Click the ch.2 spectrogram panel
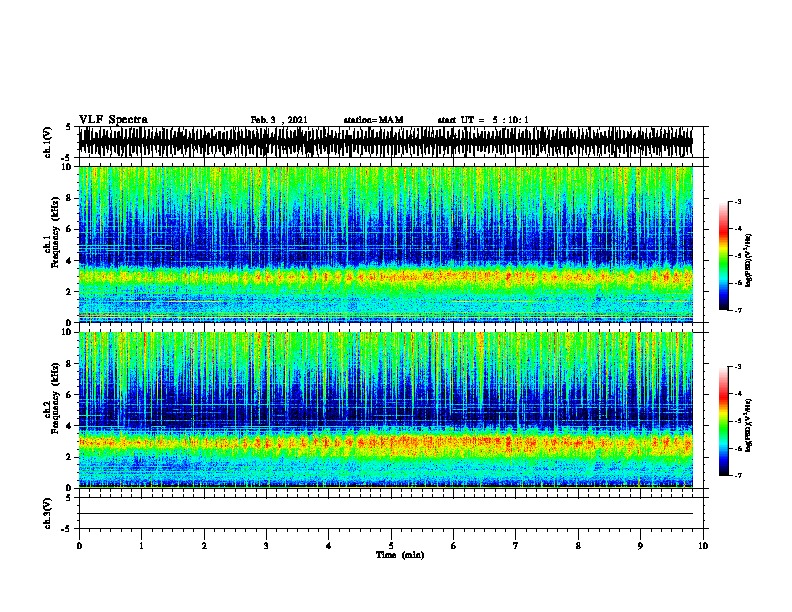Image resolution: width=792 pixels, height=612 pixels. coord(386,410)
